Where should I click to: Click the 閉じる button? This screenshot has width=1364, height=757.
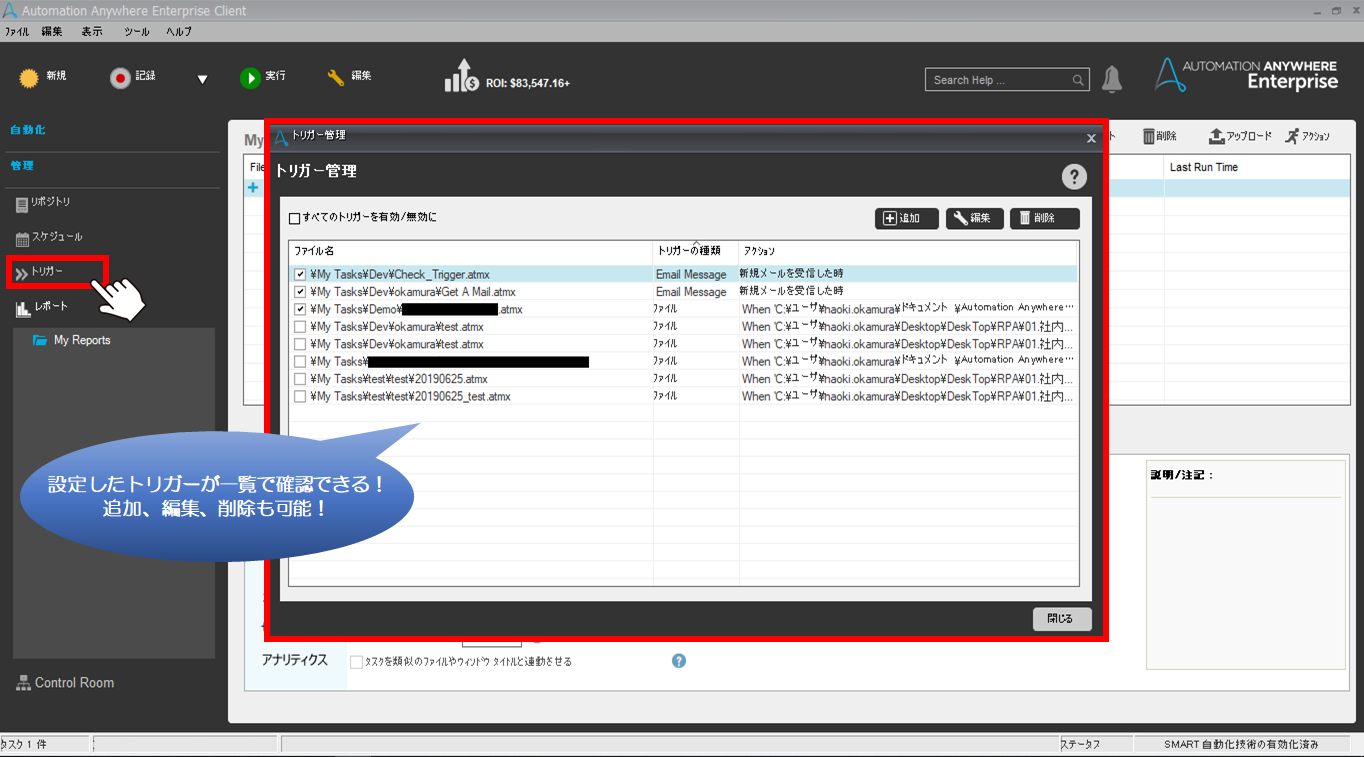tap(1061, 619)
